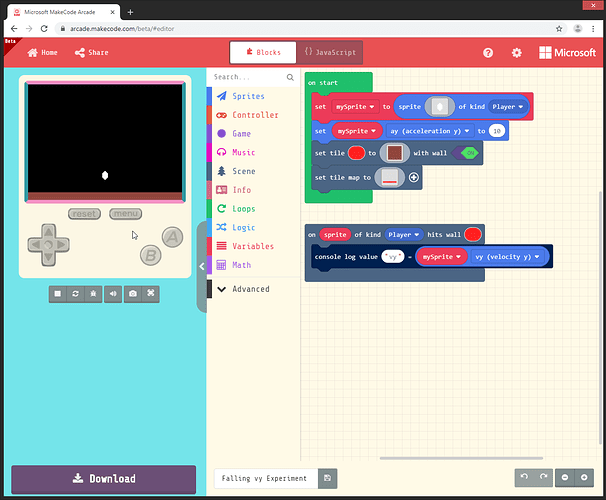This screenshot has width=606, height=500.
Task: Switch to the JavaScript editor tab
Action: (x=330, y=52)
